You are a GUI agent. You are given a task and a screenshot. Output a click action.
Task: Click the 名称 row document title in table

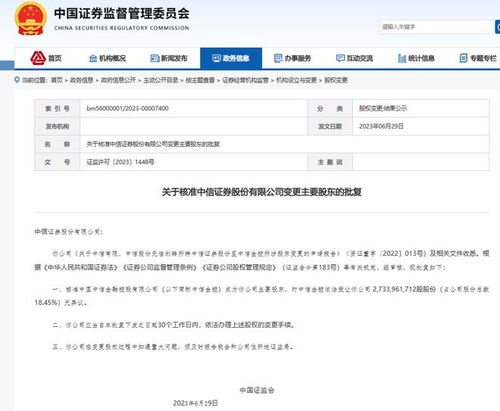(153, 144)
